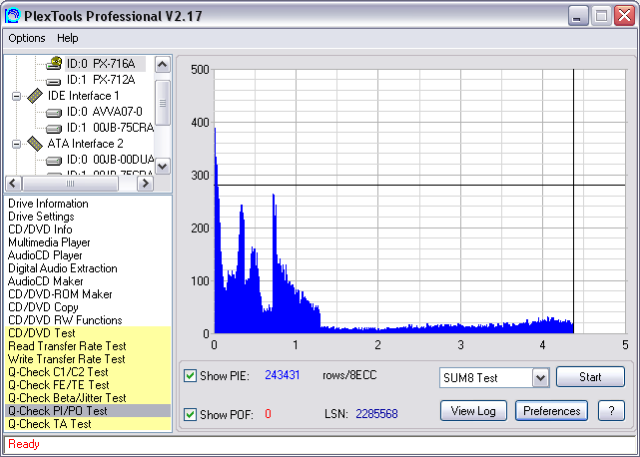Image resolution: width=640 pixels, height=457 pixels.
Task: Click the POF value 0
Action: 268,414
